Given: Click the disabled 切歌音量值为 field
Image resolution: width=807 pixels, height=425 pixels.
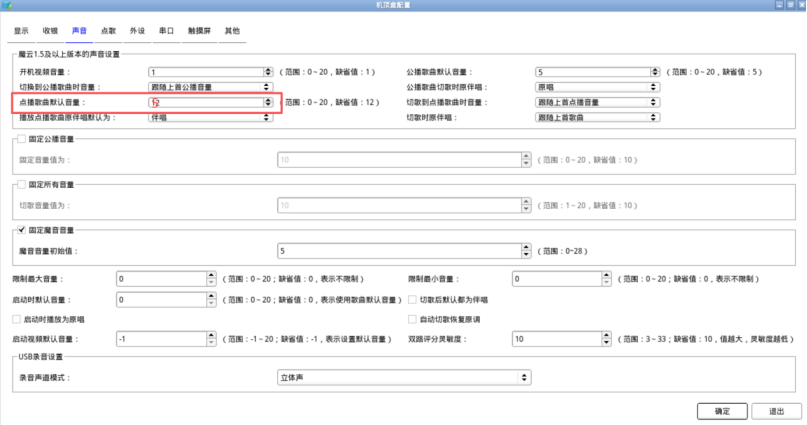Looking at the screenshot, I should coord(399,205).
